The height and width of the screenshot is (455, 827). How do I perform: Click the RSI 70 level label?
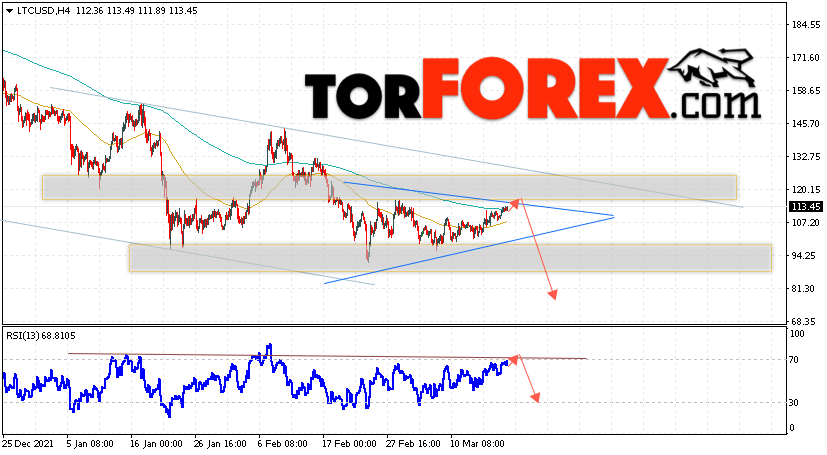pos(794,360)
